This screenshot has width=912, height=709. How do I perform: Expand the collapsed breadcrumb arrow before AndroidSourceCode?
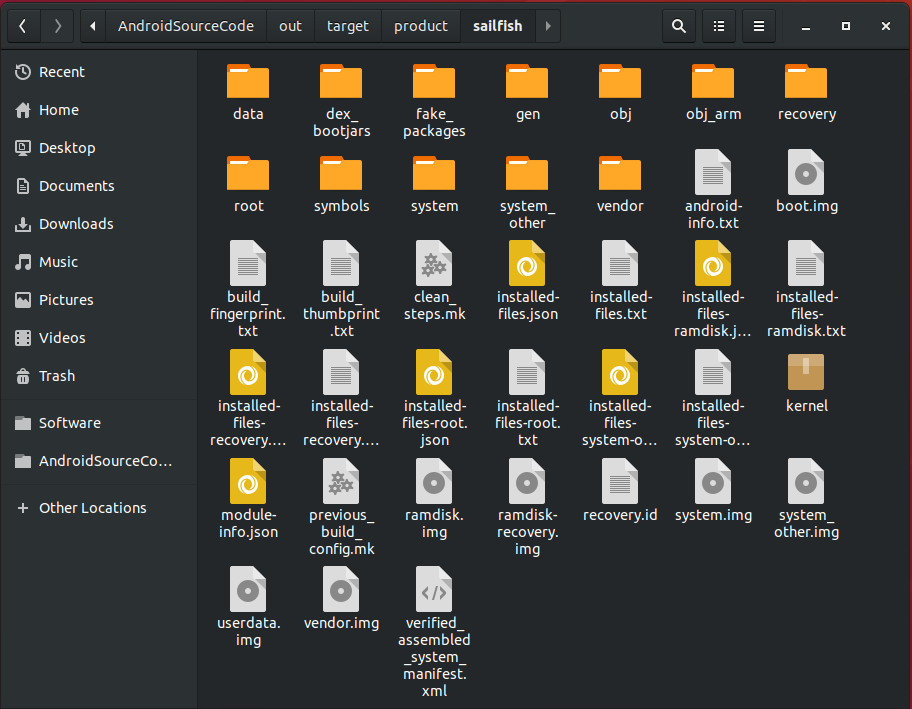92,26
